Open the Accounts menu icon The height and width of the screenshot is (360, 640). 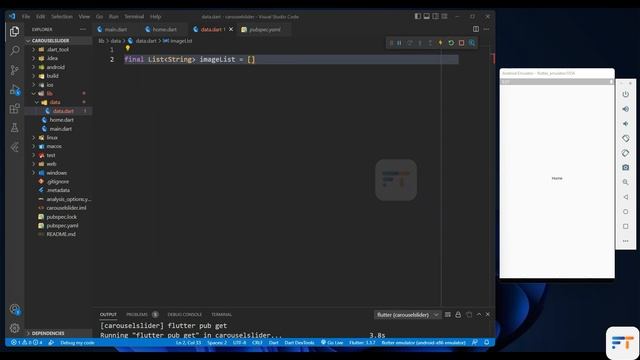(x=14, y=309)
